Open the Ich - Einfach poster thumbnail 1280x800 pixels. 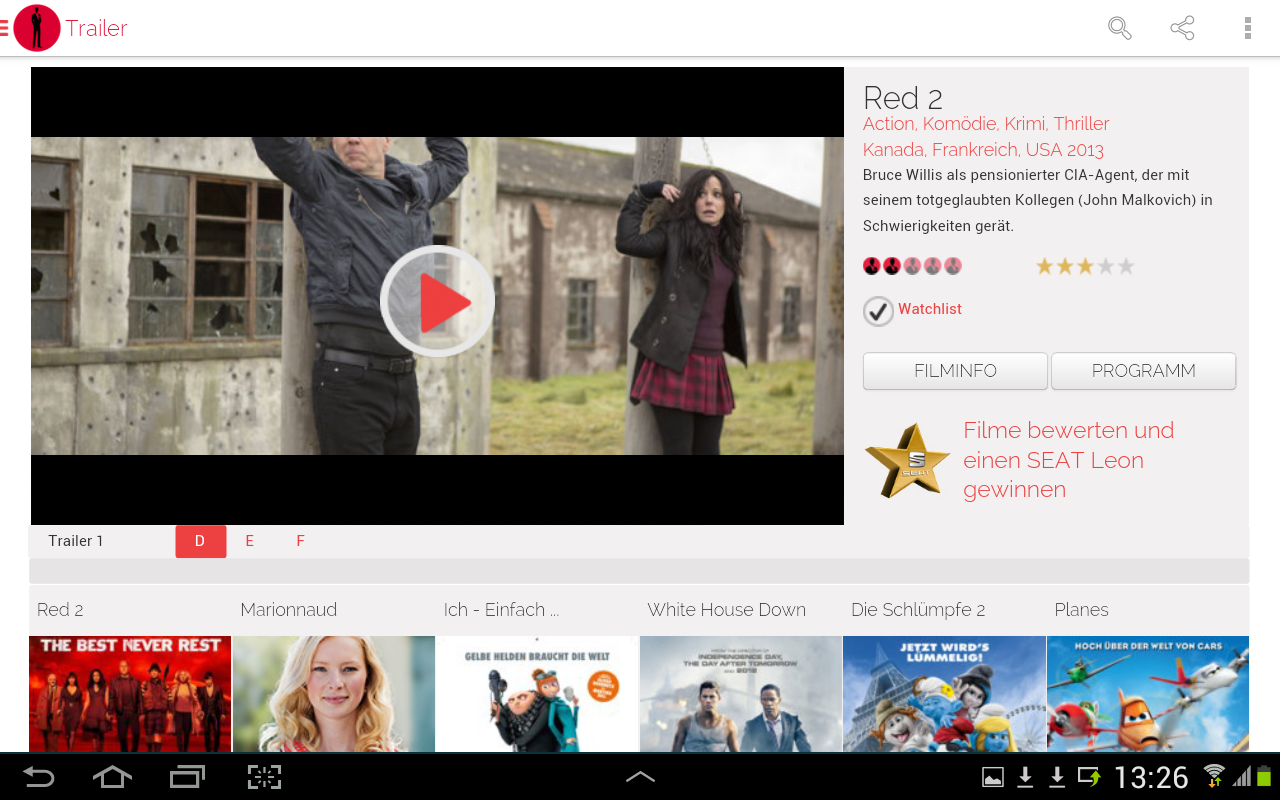[x=537, y=694]
